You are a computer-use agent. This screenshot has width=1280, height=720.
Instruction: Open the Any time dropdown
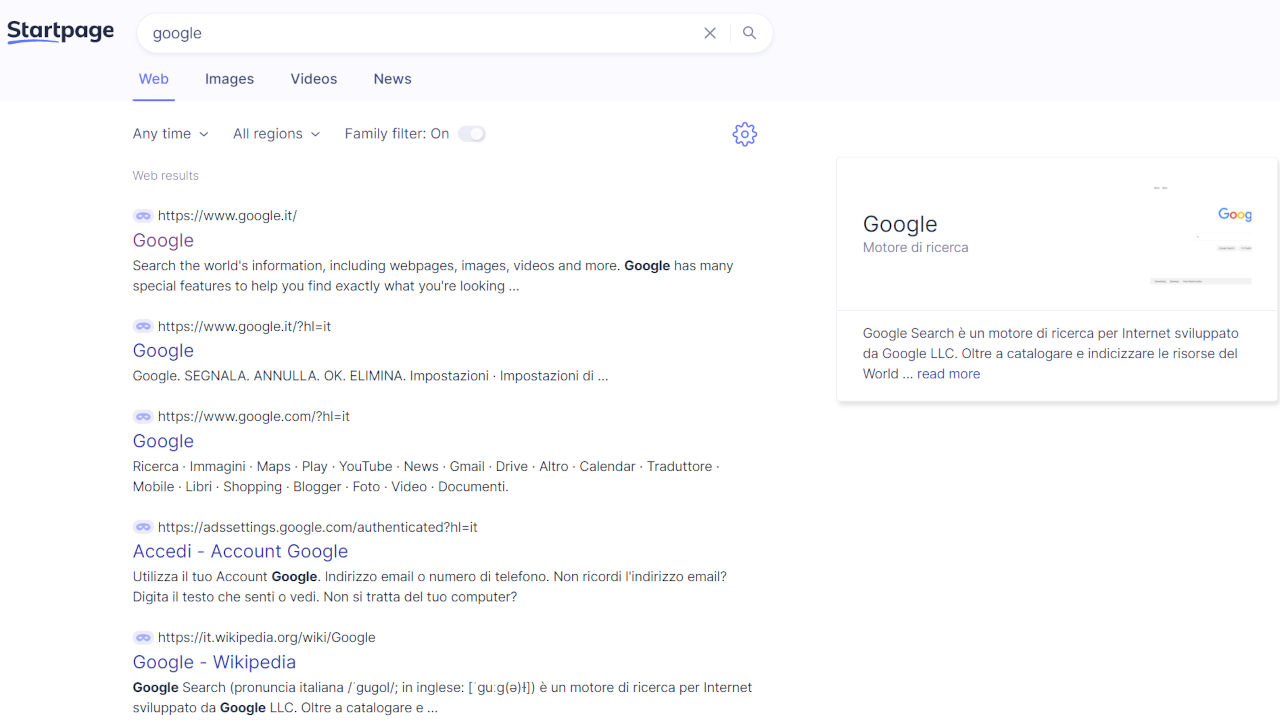[171, 134]
